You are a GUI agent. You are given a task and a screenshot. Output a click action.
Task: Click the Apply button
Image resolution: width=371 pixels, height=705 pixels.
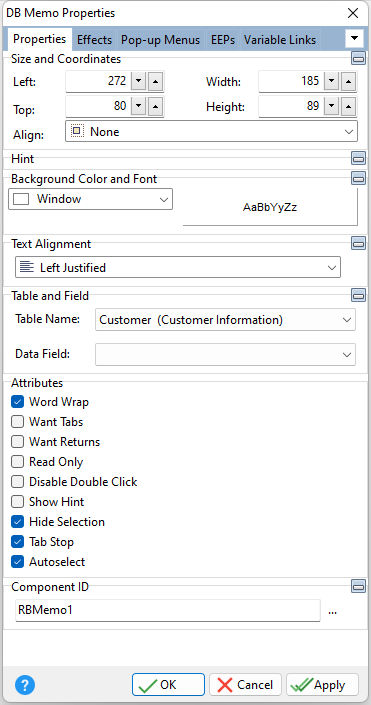pos(322,685)
